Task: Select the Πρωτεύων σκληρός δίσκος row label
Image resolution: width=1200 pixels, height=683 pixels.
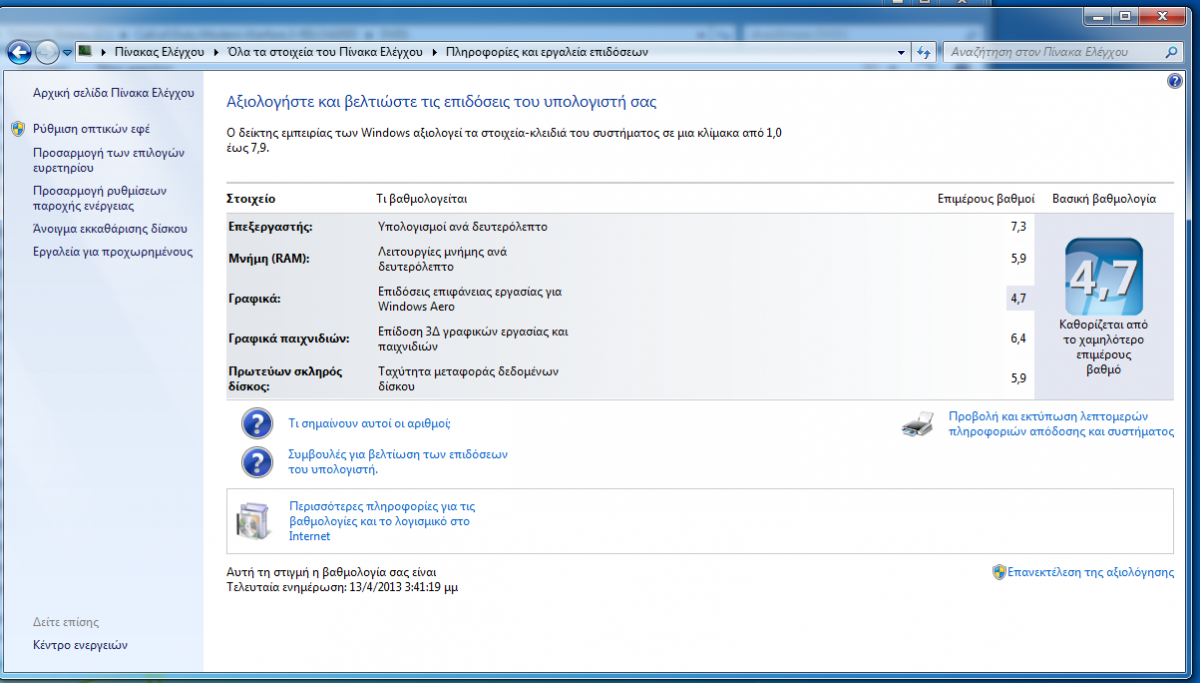Action: tap(285, 378)
